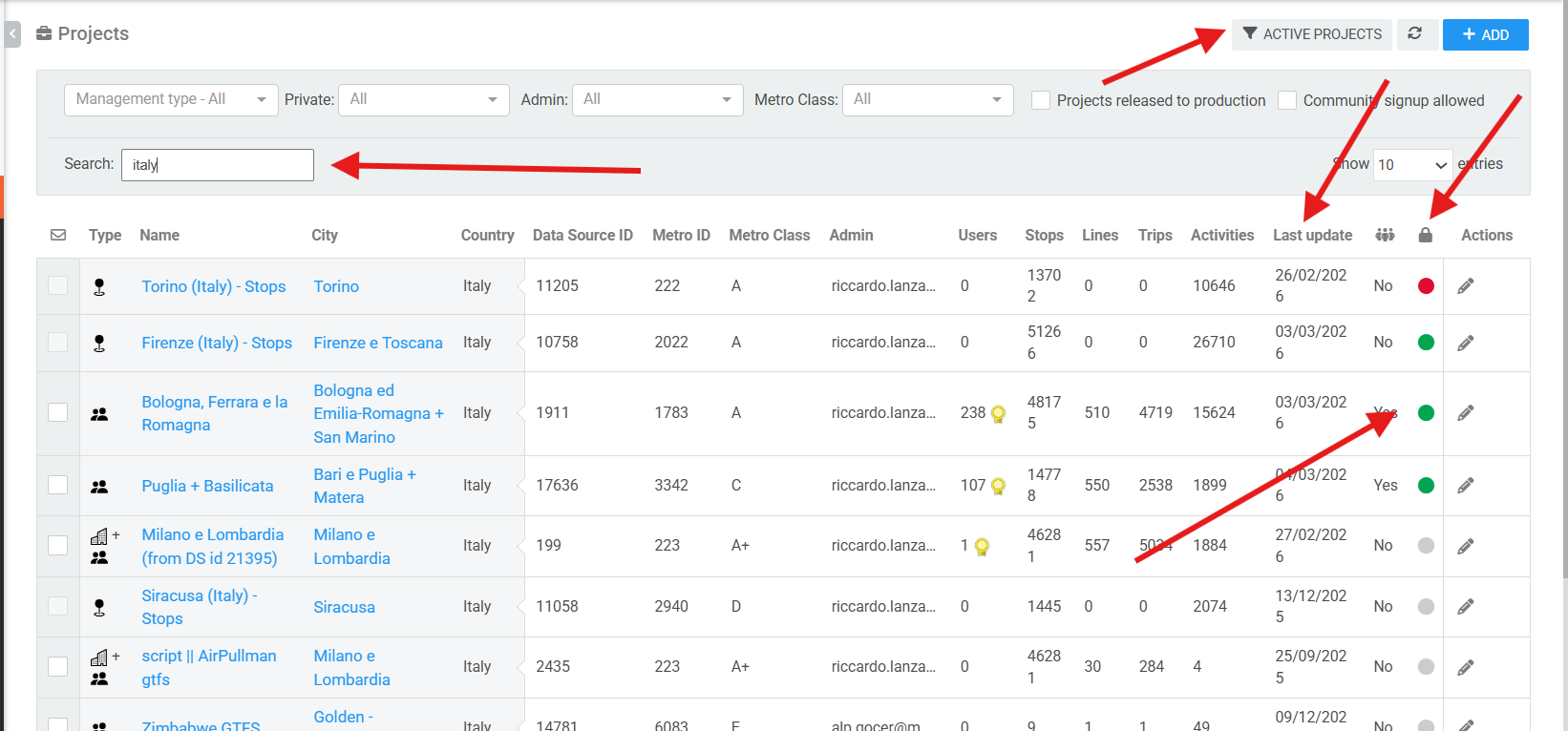The width and height of the screenshot is (1568, 731).
Task: Click Metro ID cell 3342
Action: (x=671, y=485)
